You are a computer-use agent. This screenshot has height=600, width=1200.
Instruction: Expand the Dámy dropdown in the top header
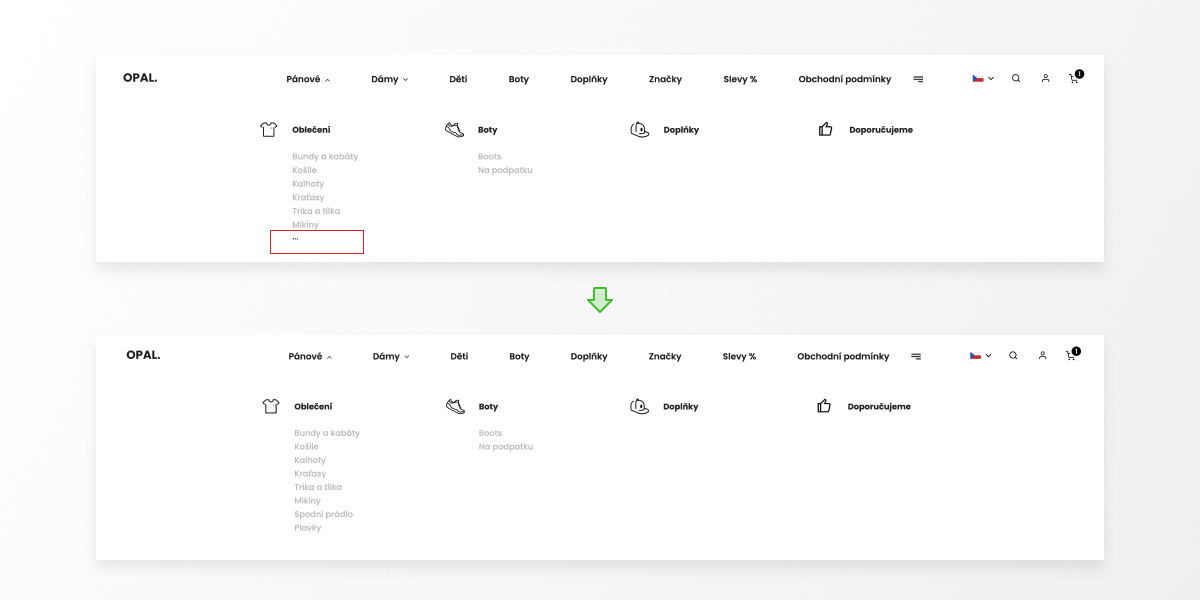point(390,79)
